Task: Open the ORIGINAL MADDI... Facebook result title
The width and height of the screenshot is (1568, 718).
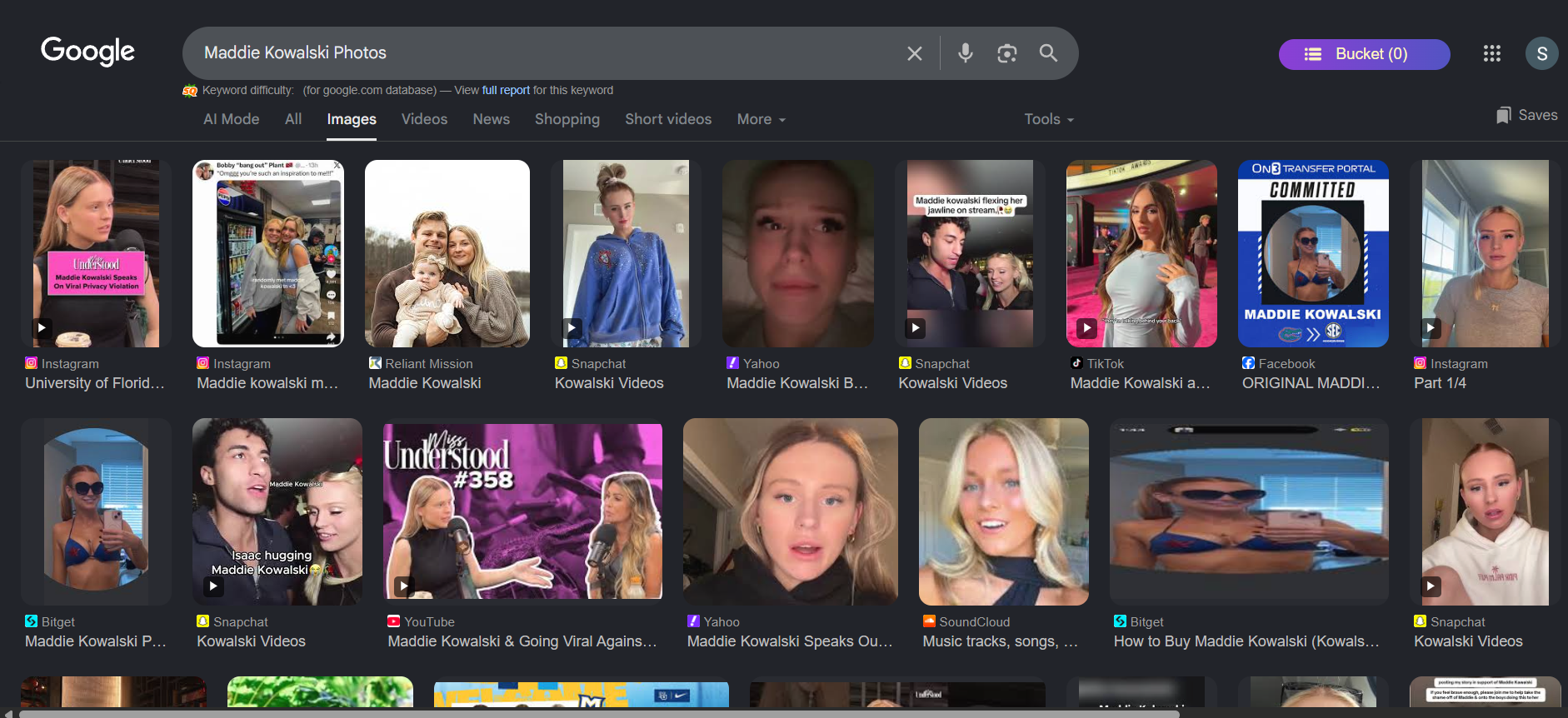Action: [x=1311, y=383]
